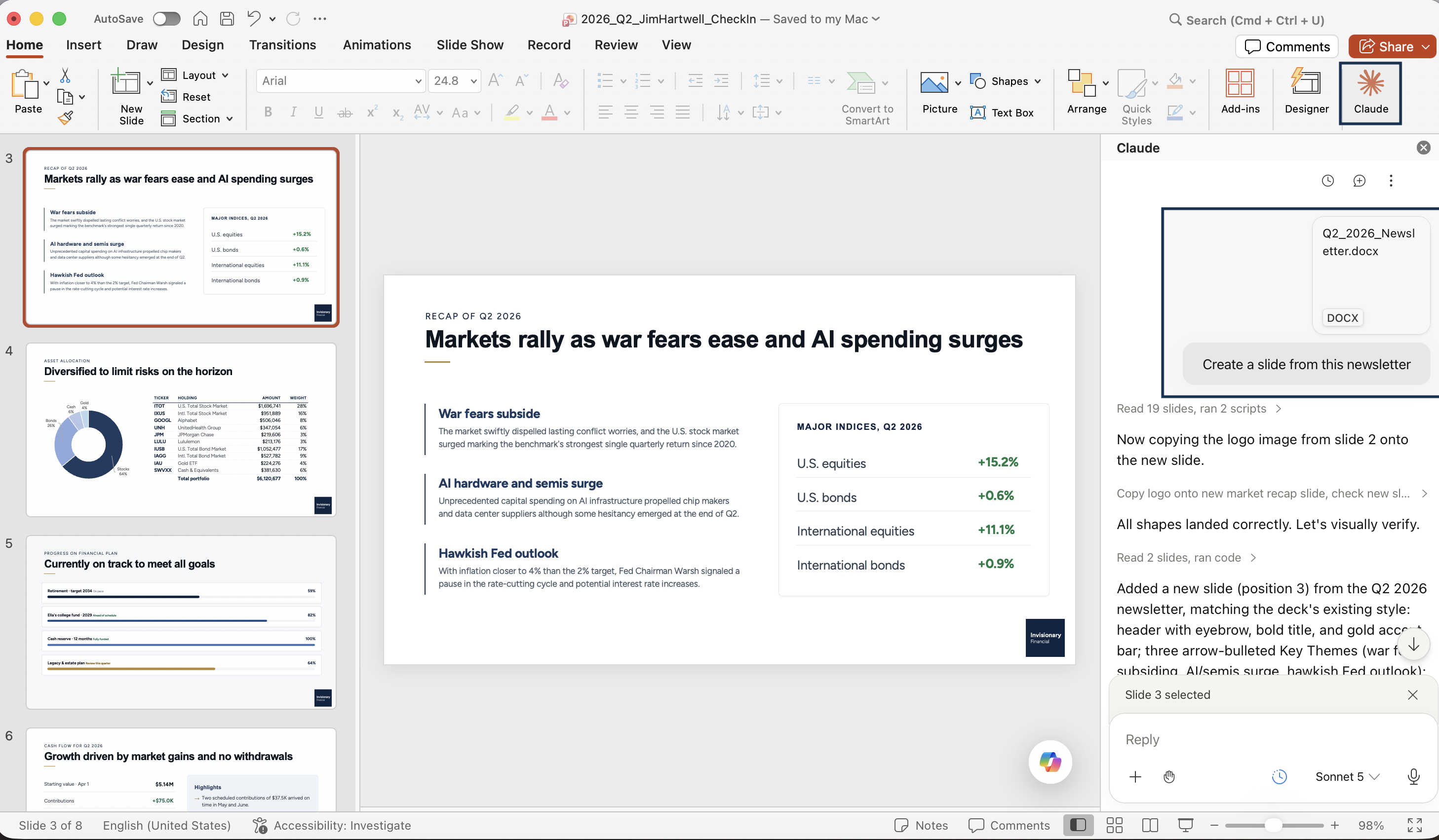Viewport: 1439px width, 840px height.
Task: Open the Design tab
Action: click(203, 45)
